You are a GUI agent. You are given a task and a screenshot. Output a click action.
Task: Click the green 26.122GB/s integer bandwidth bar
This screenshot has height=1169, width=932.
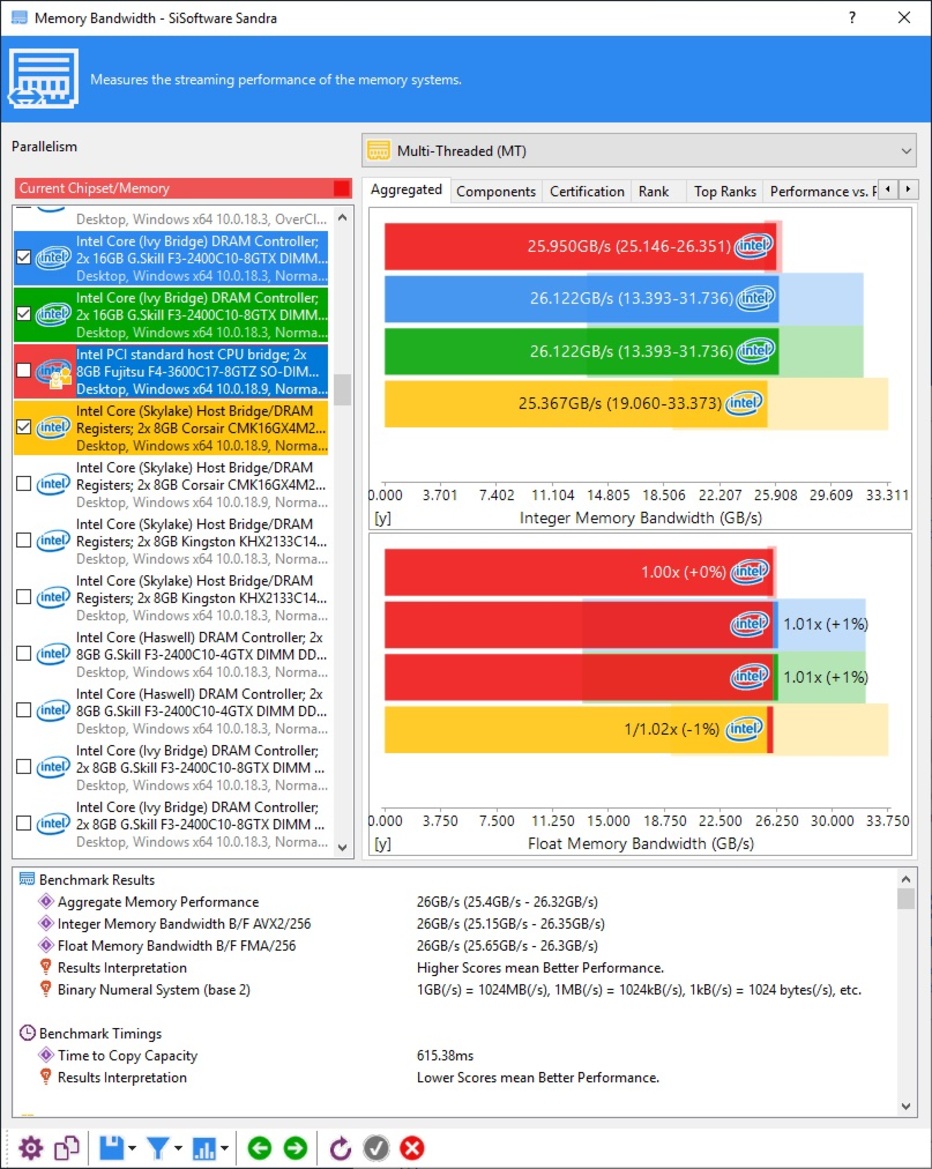pyautogui.click(x=582, y=351)
